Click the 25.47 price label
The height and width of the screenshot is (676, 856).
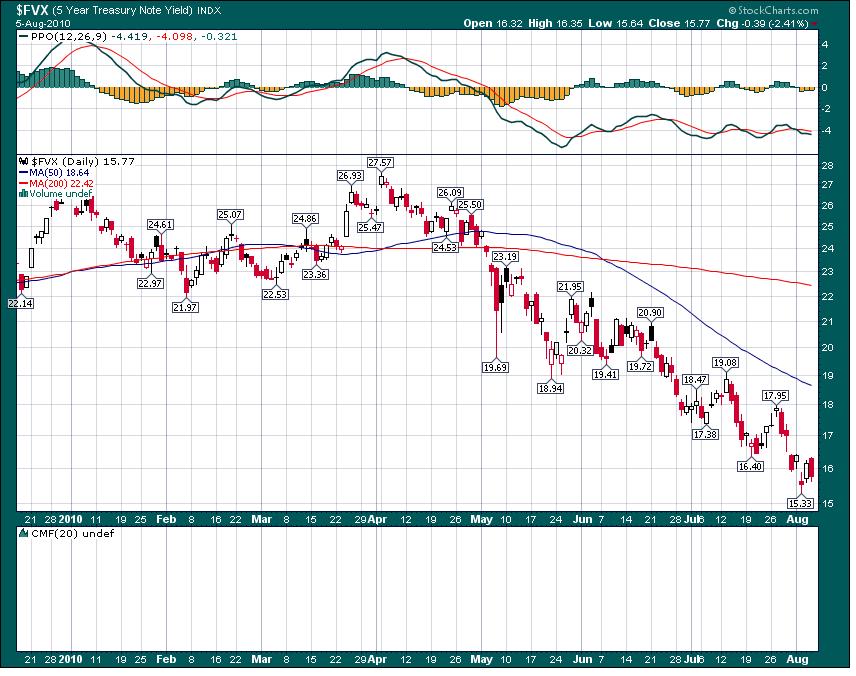[x=370, y=227]
